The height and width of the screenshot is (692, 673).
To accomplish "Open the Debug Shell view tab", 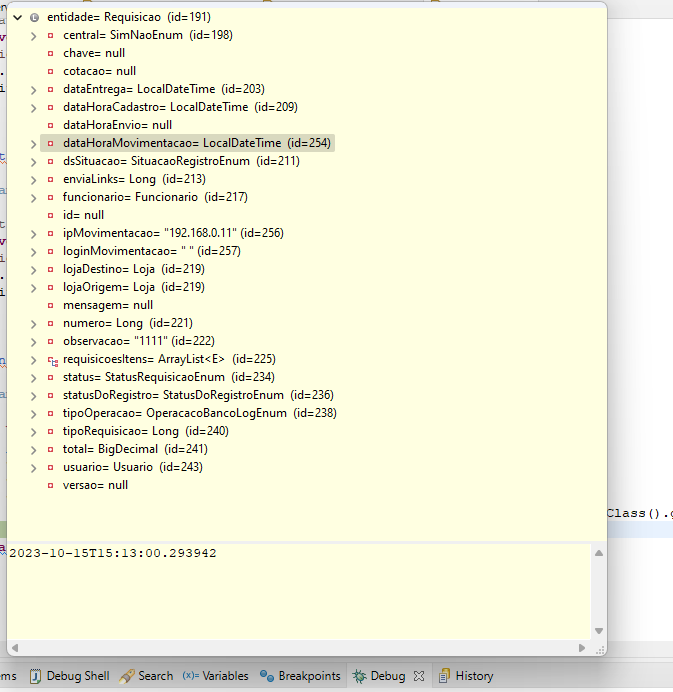I will click(x=69, y=676).
